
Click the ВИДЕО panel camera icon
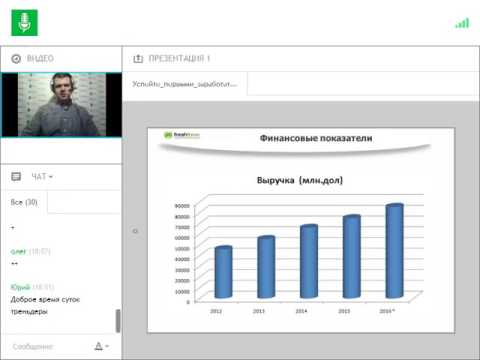(16, 59)
